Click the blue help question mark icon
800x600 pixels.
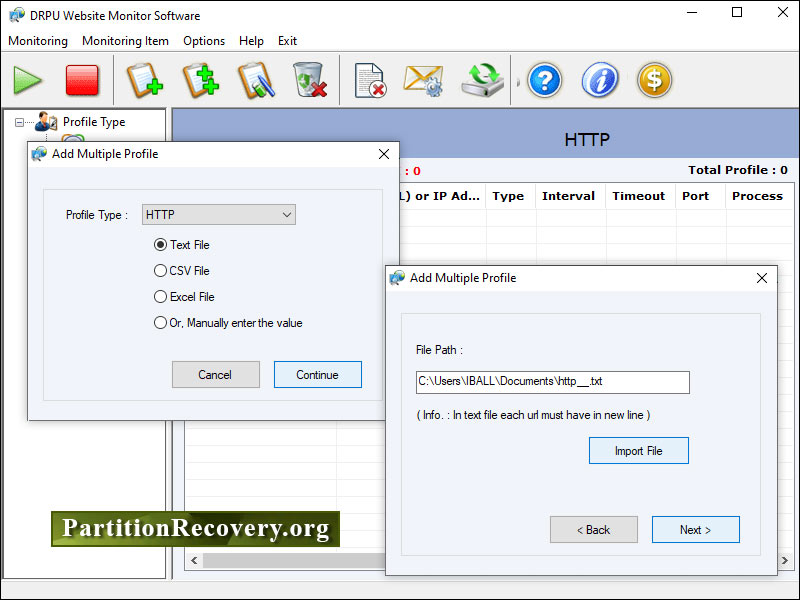544,80
